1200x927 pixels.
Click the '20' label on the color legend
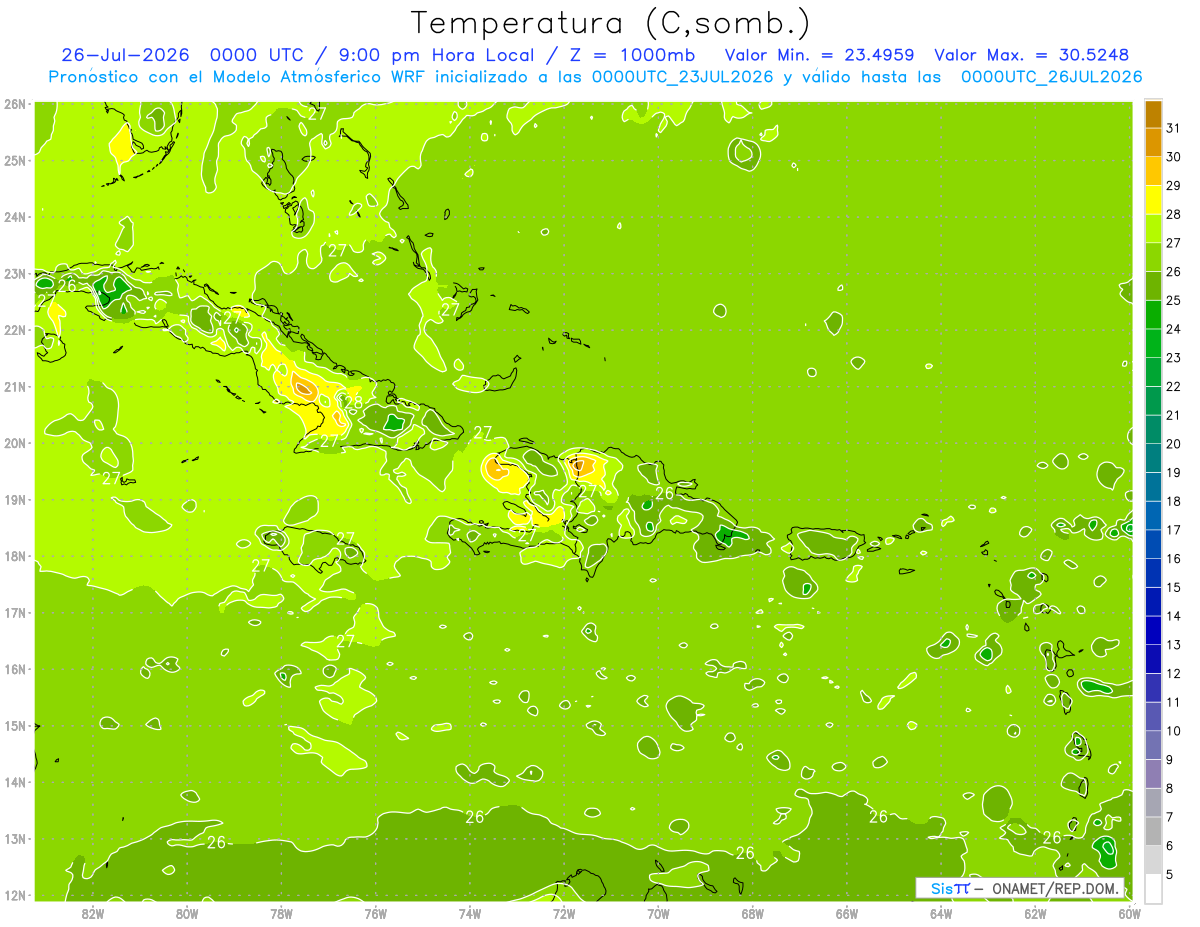(1173, 444)
